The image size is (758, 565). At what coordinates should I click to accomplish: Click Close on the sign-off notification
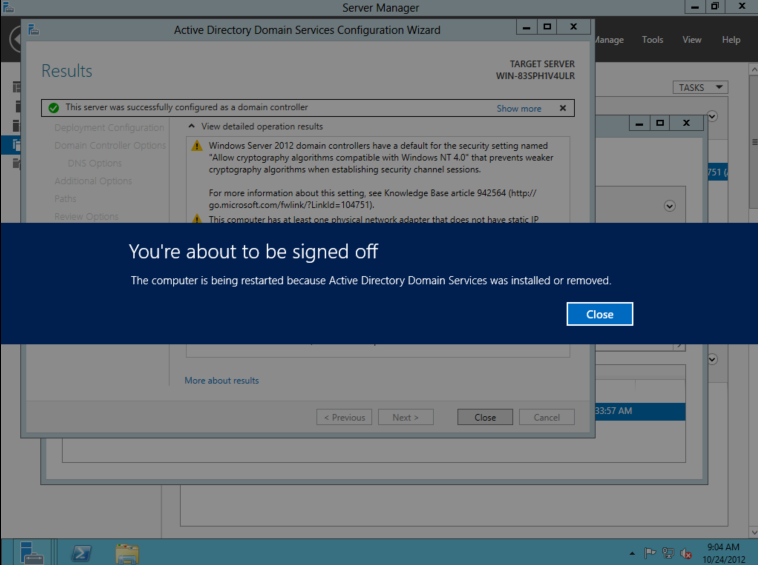[x=599, y=314]
